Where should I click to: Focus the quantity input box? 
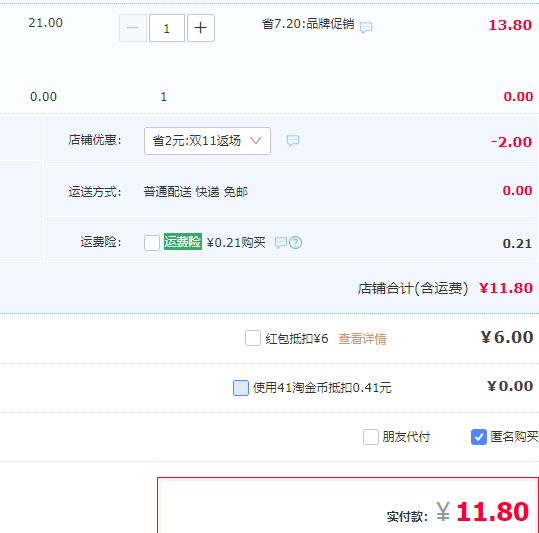(x=167, y=28)
